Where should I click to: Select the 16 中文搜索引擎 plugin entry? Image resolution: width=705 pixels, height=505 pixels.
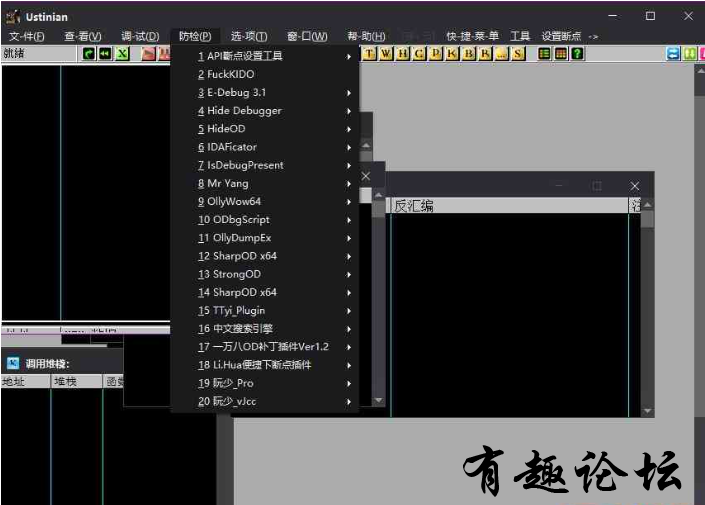(x=264, y=329)
